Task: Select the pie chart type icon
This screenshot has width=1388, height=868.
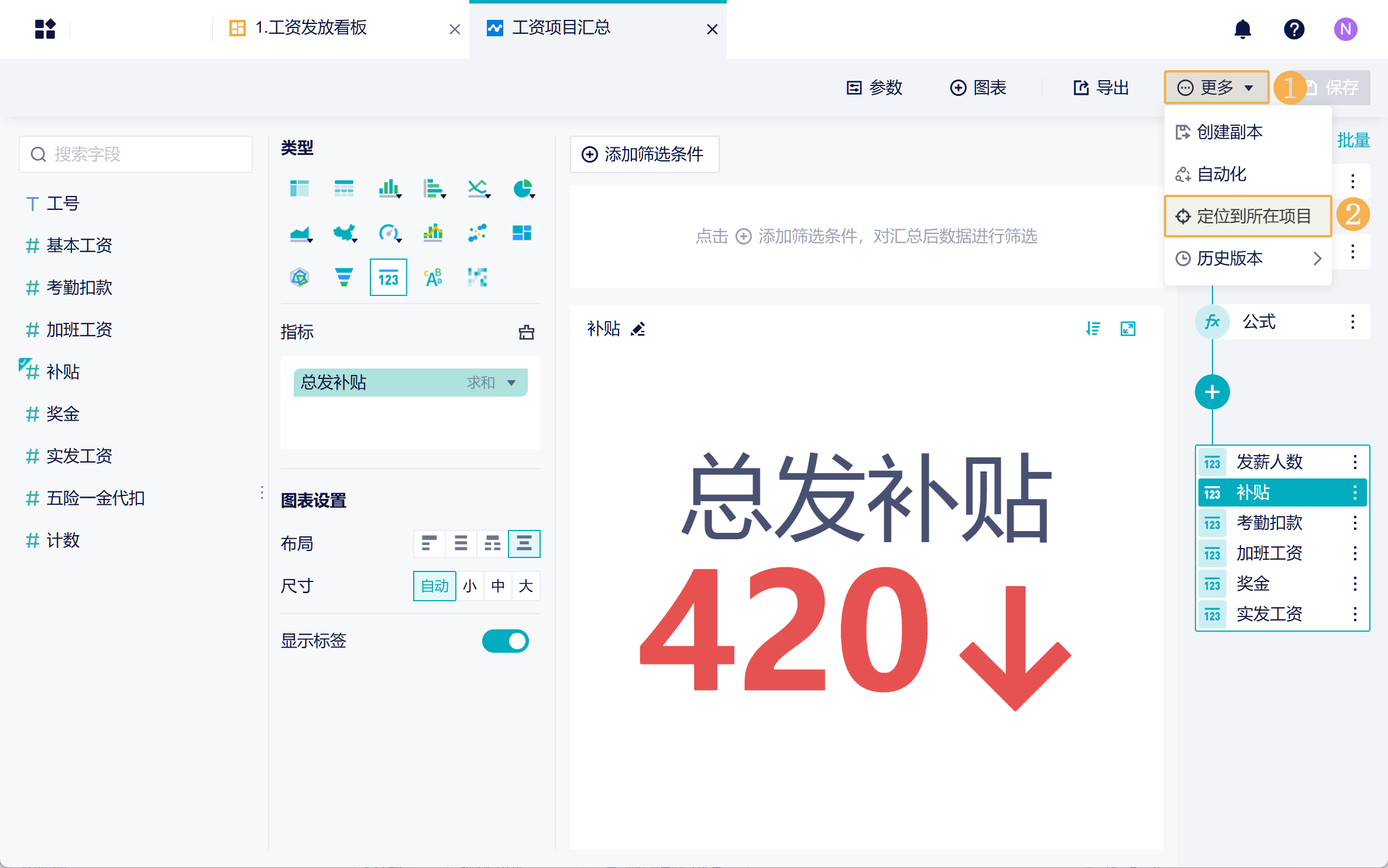Action: 523,189
